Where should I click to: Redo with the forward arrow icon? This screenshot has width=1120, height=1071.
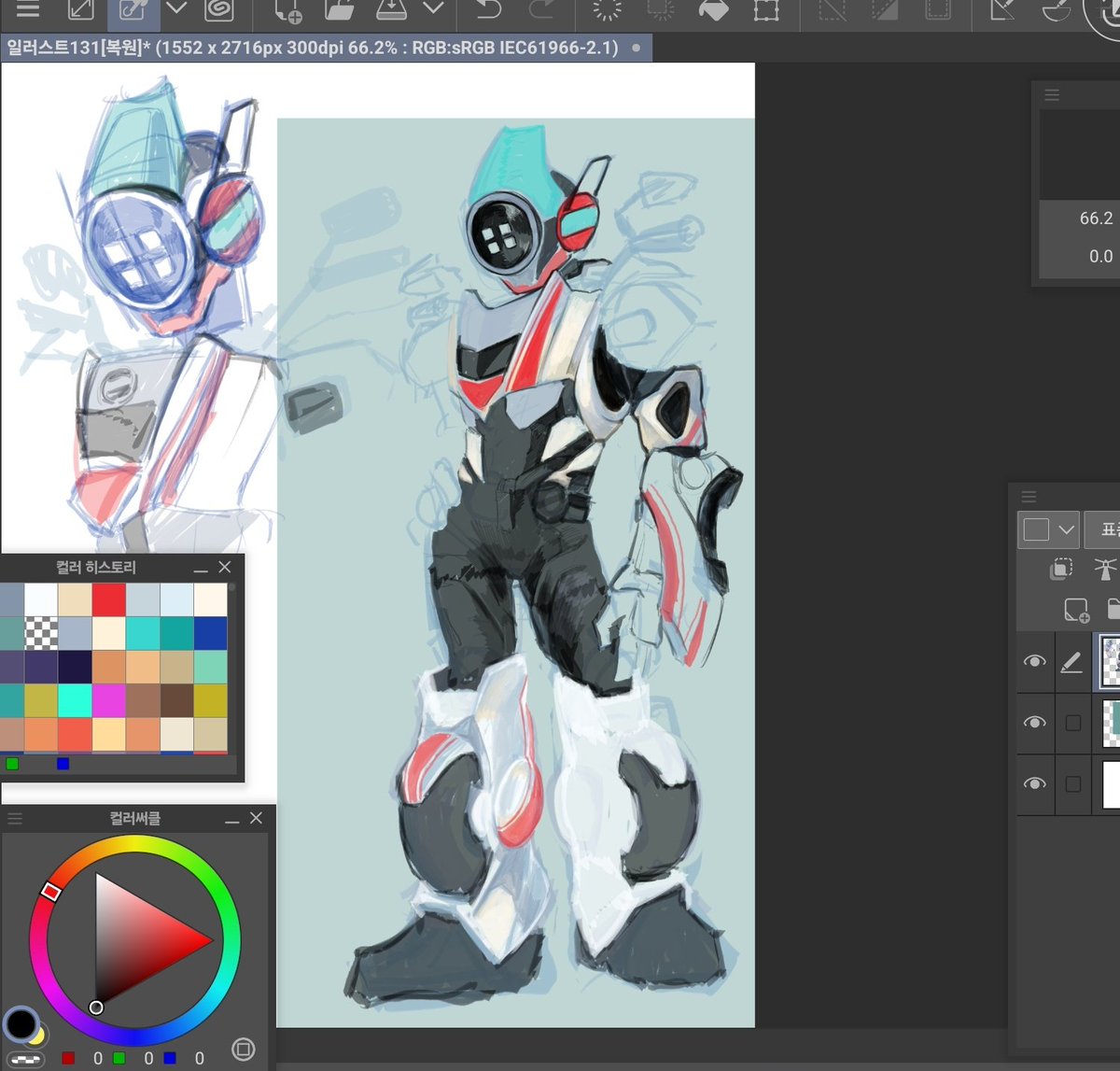point(540,9)
